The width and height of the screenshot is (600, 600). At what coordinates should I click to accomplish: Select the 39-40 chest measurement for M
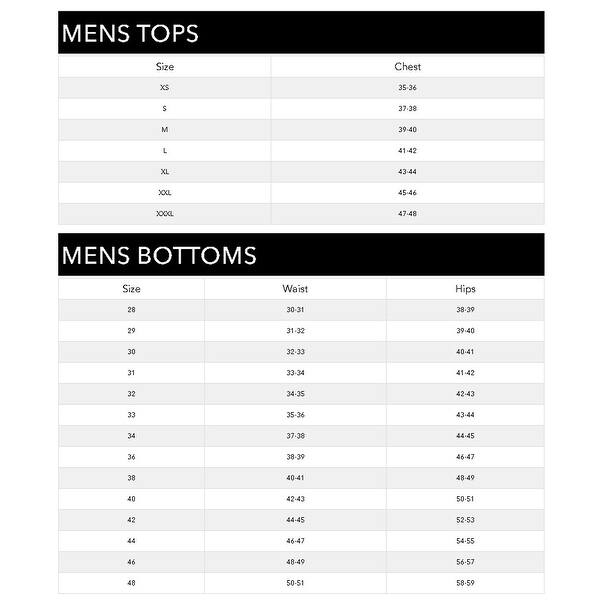[x=407, y=130]
